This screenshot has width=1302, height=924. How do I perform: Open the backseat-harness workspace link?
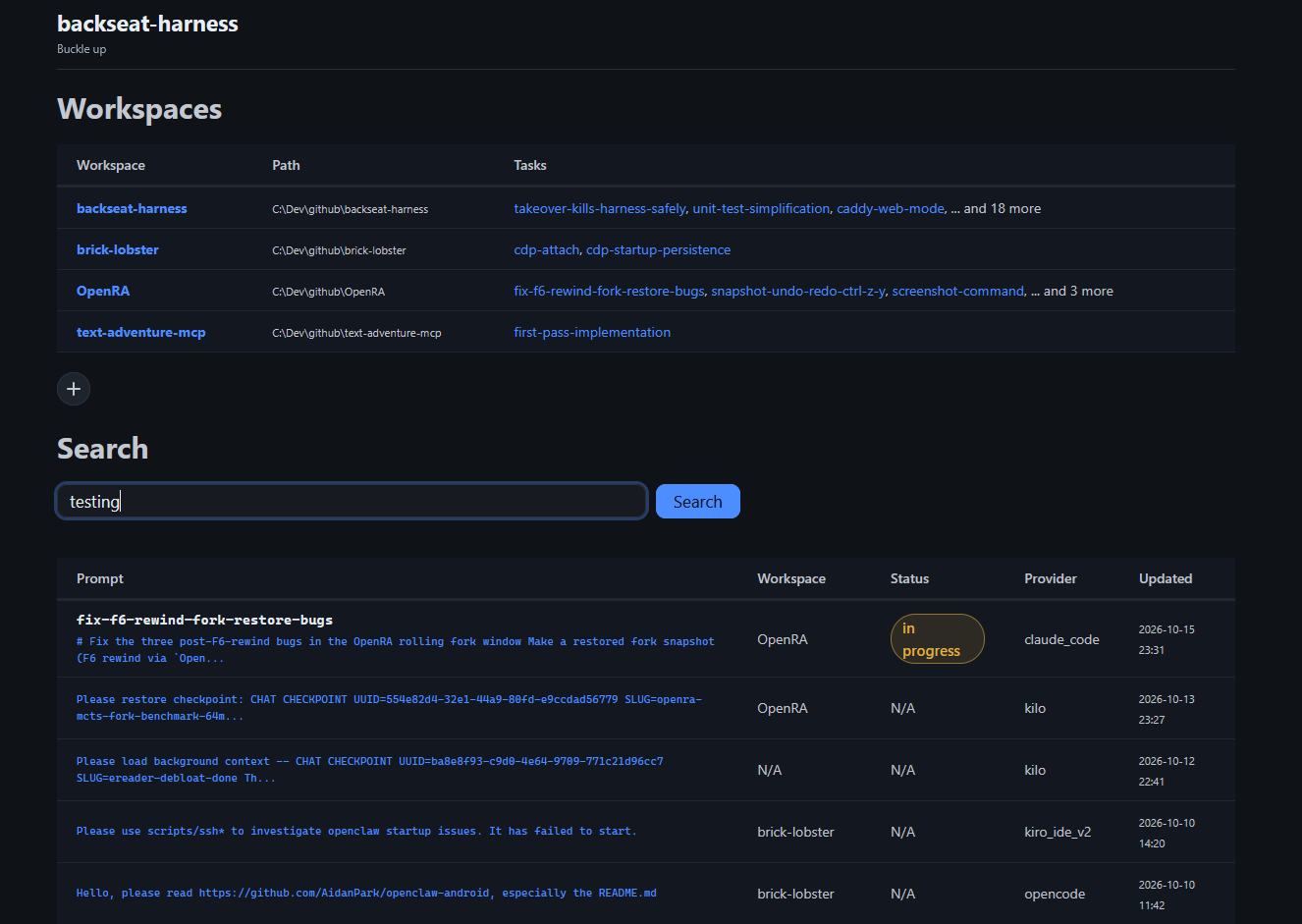[x=132, y=208]
